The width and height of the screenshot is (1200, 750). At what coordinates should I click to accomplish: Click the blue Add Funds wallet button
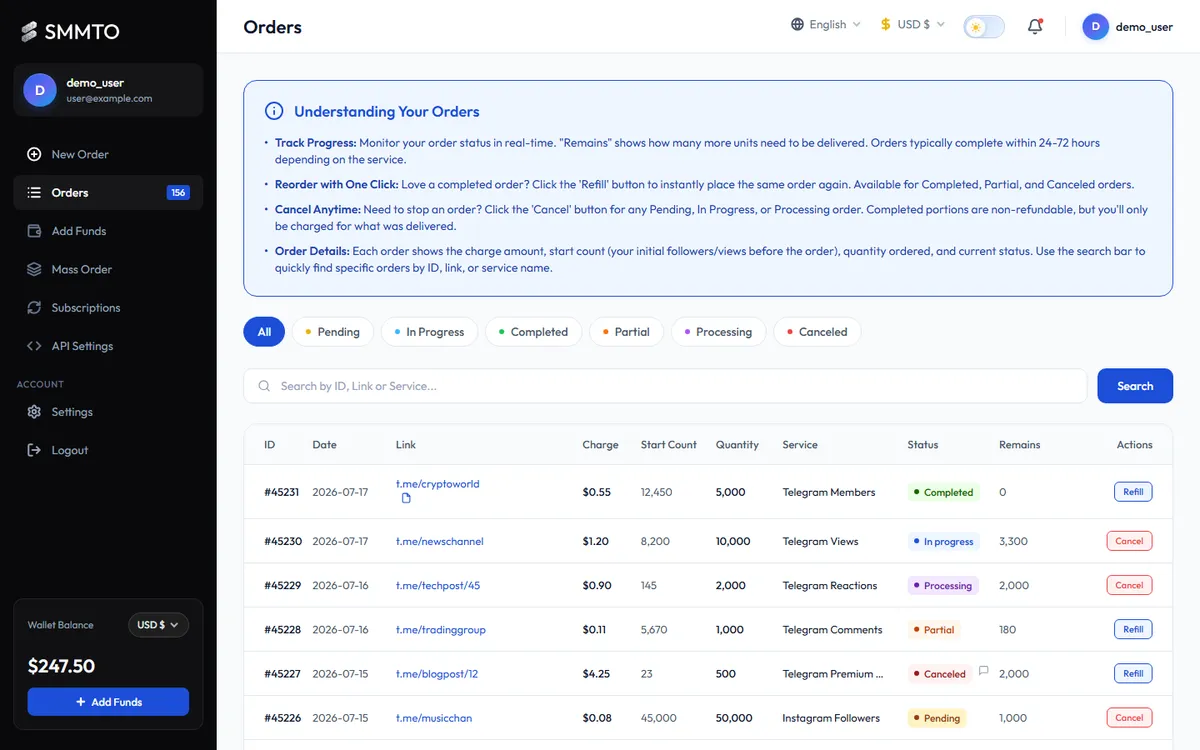click(108, 702)
